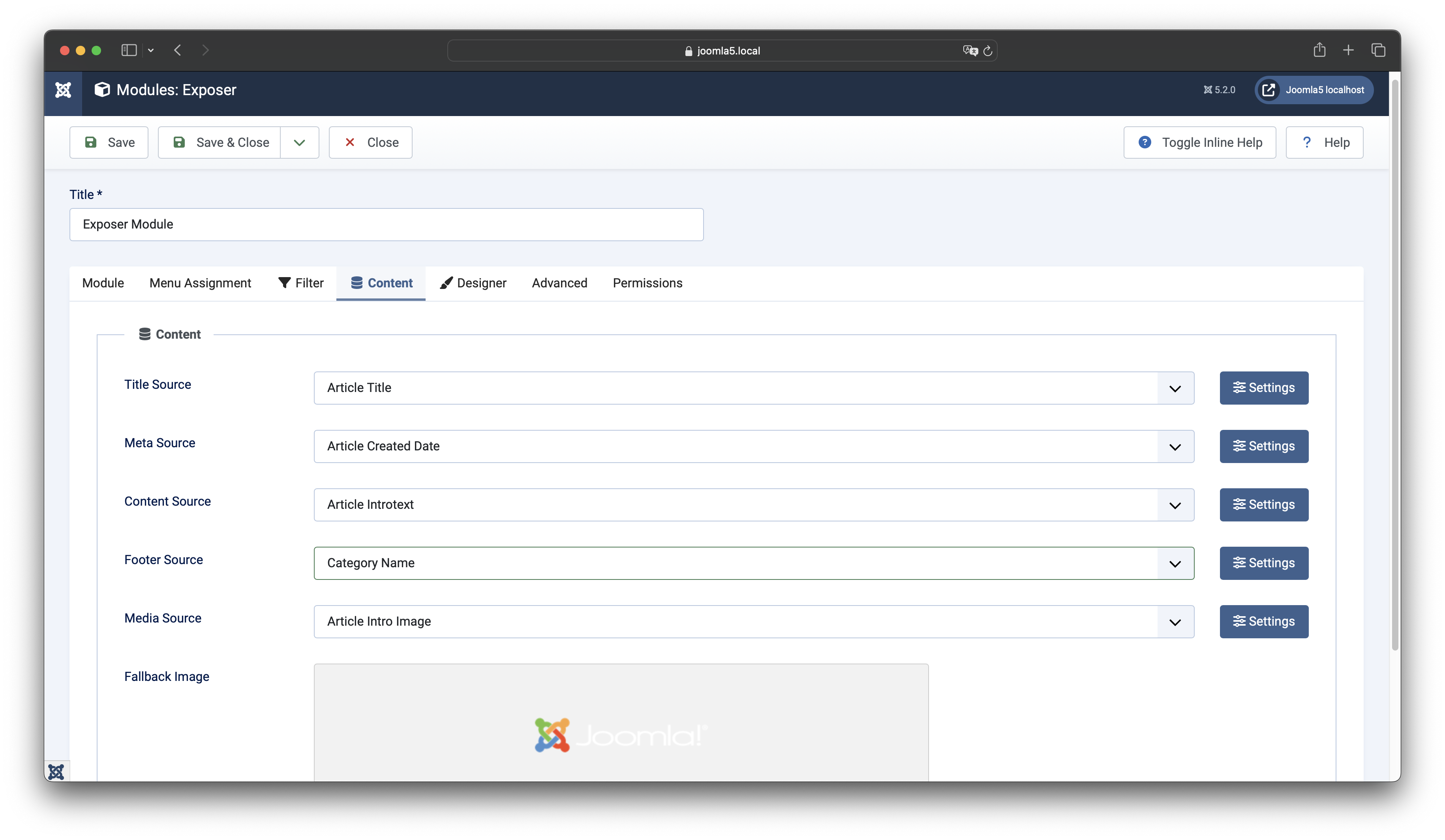Click the Save button
The image size is (1445, 840).
coord(109,142)
